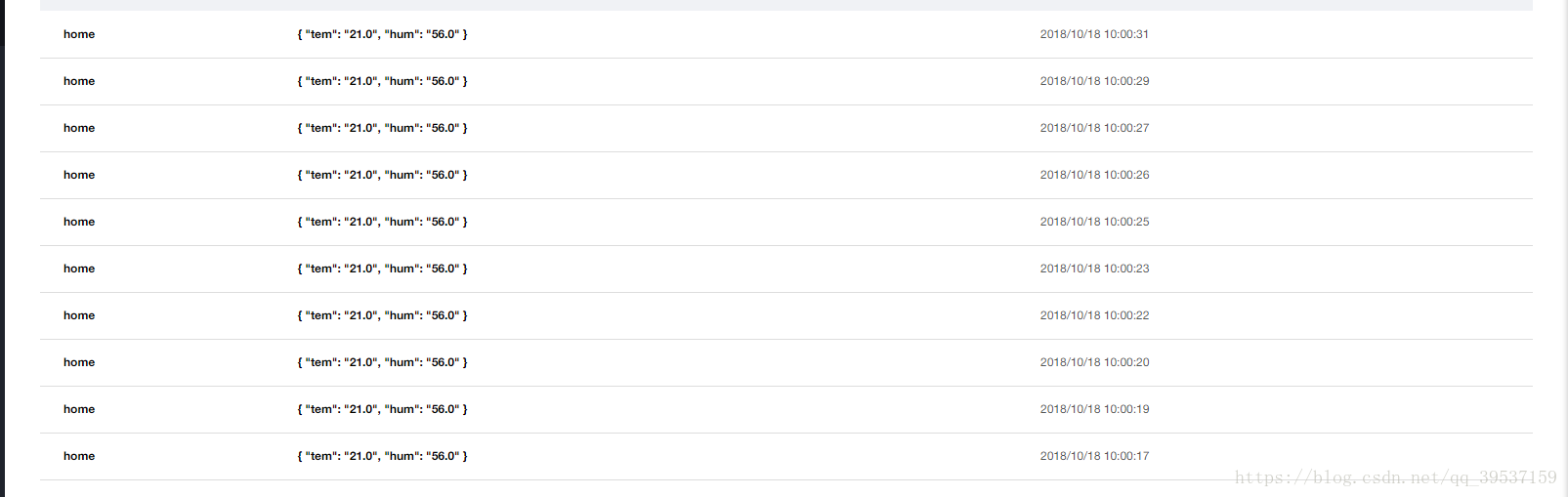Select the row timestamped 2018/10/18 10:00:31

click(x=785, y=34)
